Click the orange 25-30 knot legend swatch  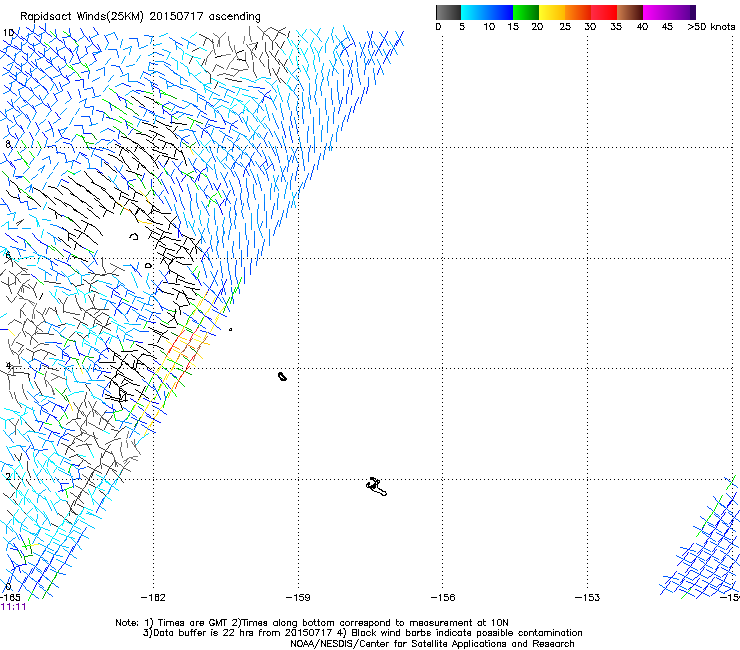click(x=578, y=12)
